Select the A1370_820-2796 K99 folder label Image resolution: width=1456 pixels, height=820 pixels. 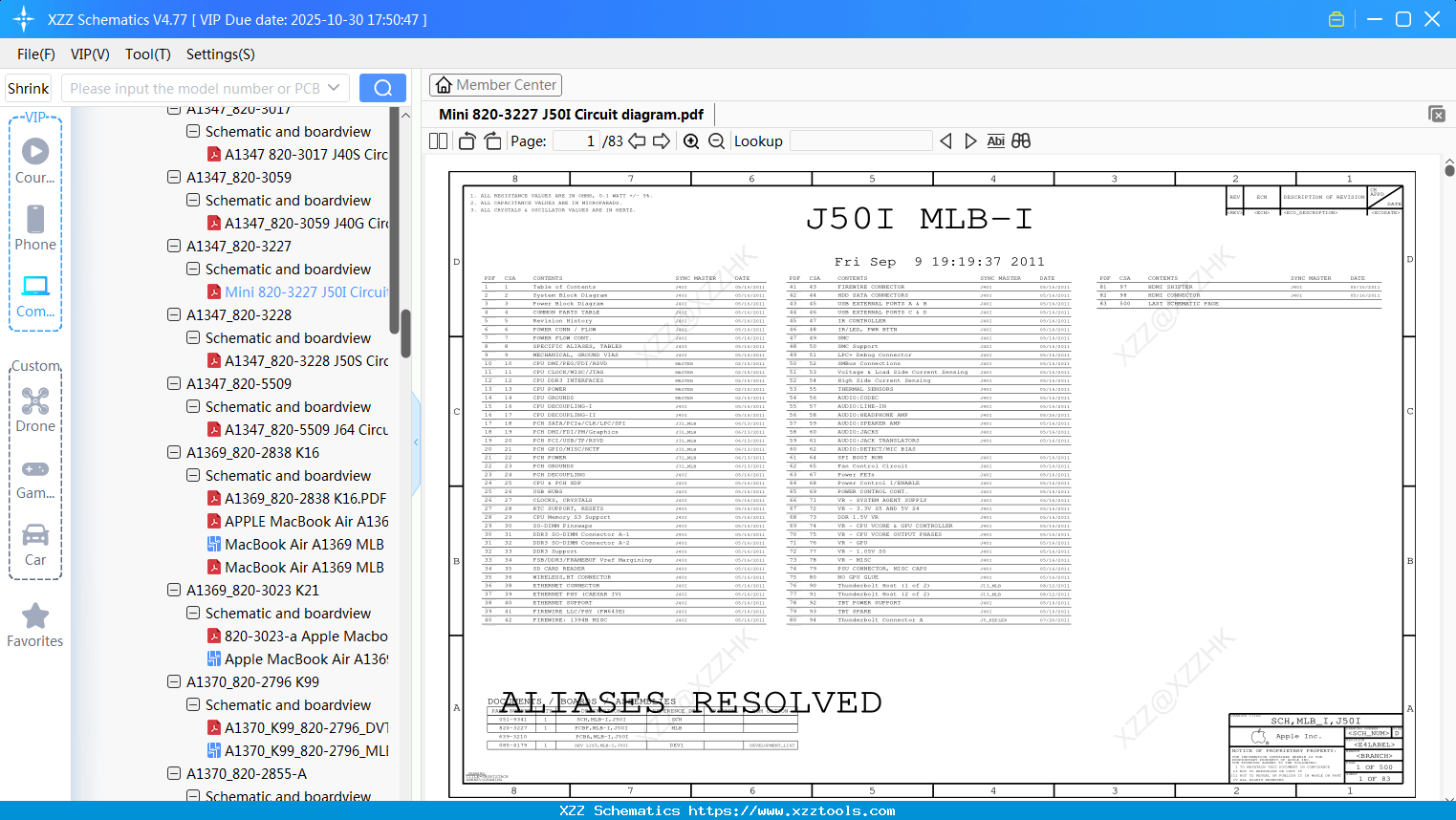[x=253, y=682]
